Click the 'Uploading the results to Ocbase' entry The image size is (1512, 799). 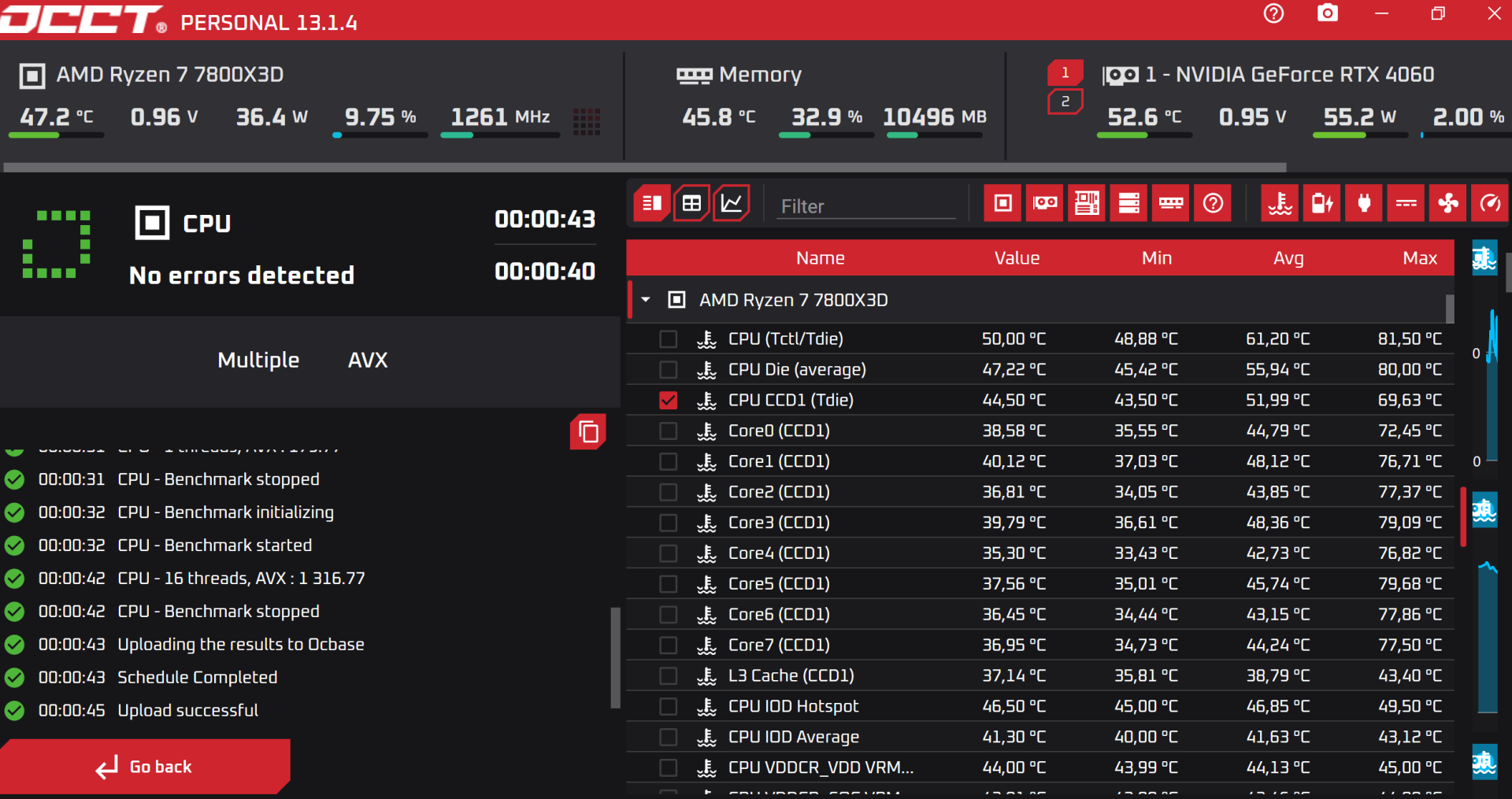tap(241, 644)
